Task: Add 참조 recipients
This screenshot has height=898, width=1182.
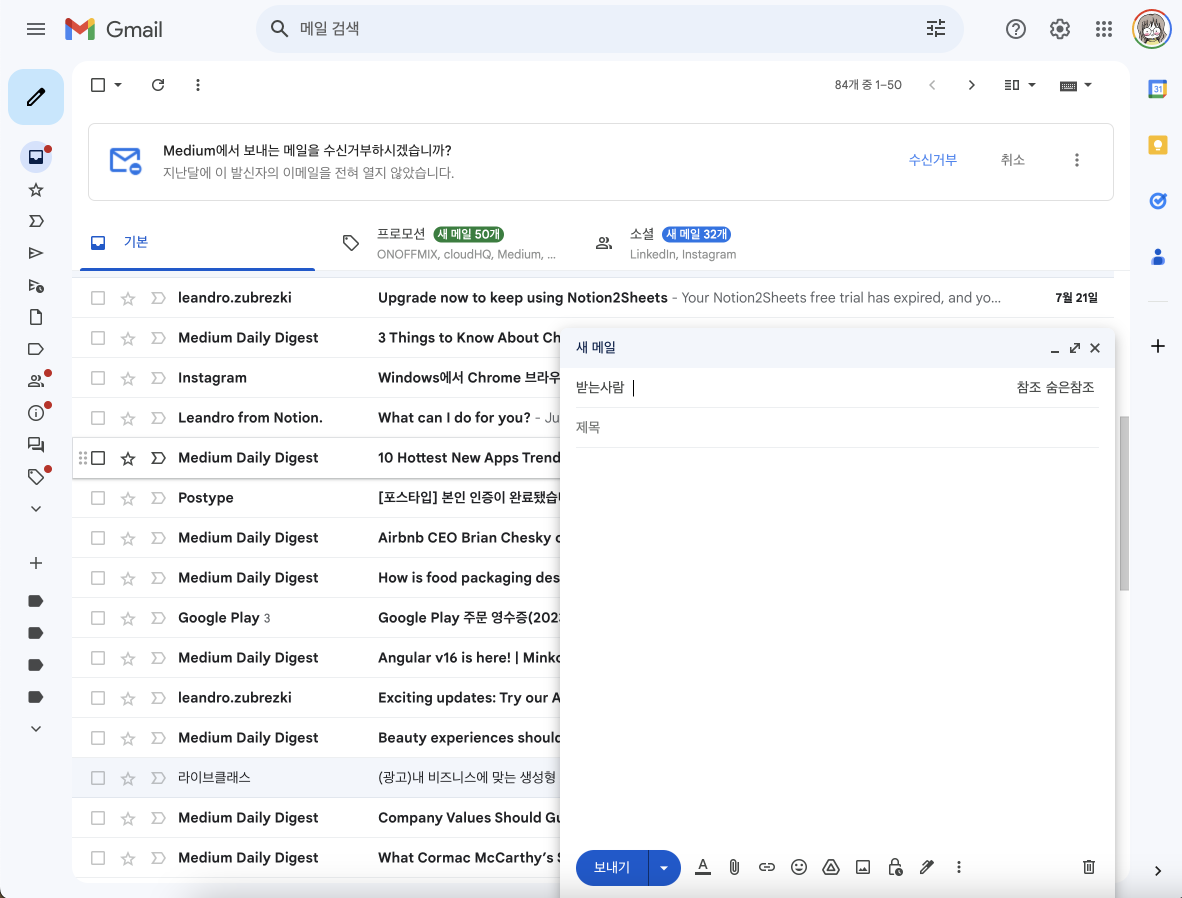Action: click(x=1028, y=388)
